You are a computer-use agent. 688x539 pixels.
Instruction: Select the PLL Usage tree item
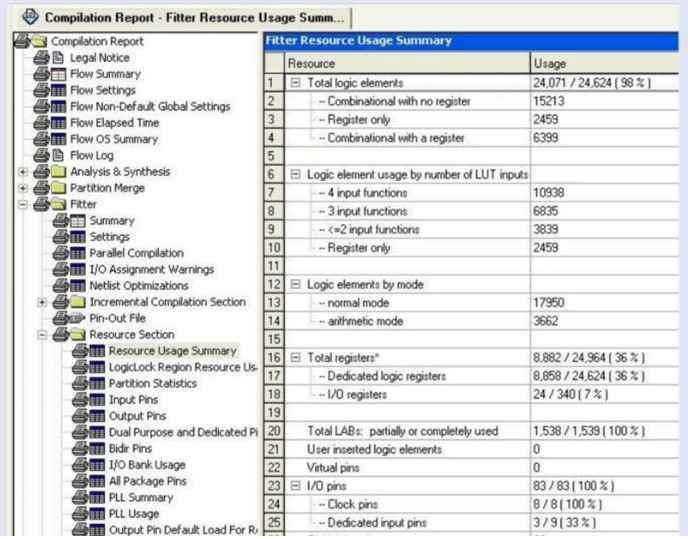[134, 514]
